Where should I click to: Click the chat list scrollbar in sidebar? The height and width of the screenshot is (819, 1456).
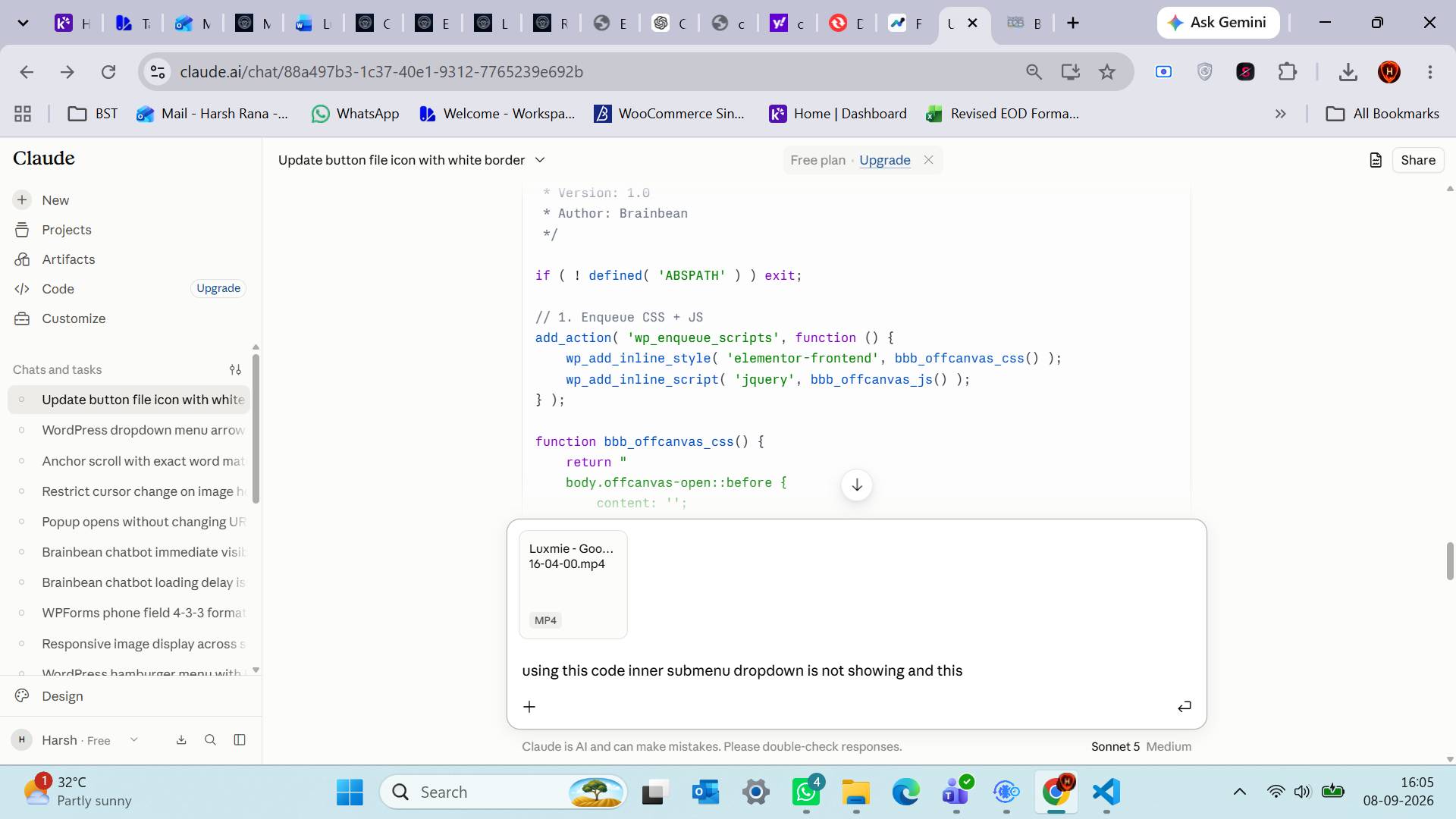256,428
